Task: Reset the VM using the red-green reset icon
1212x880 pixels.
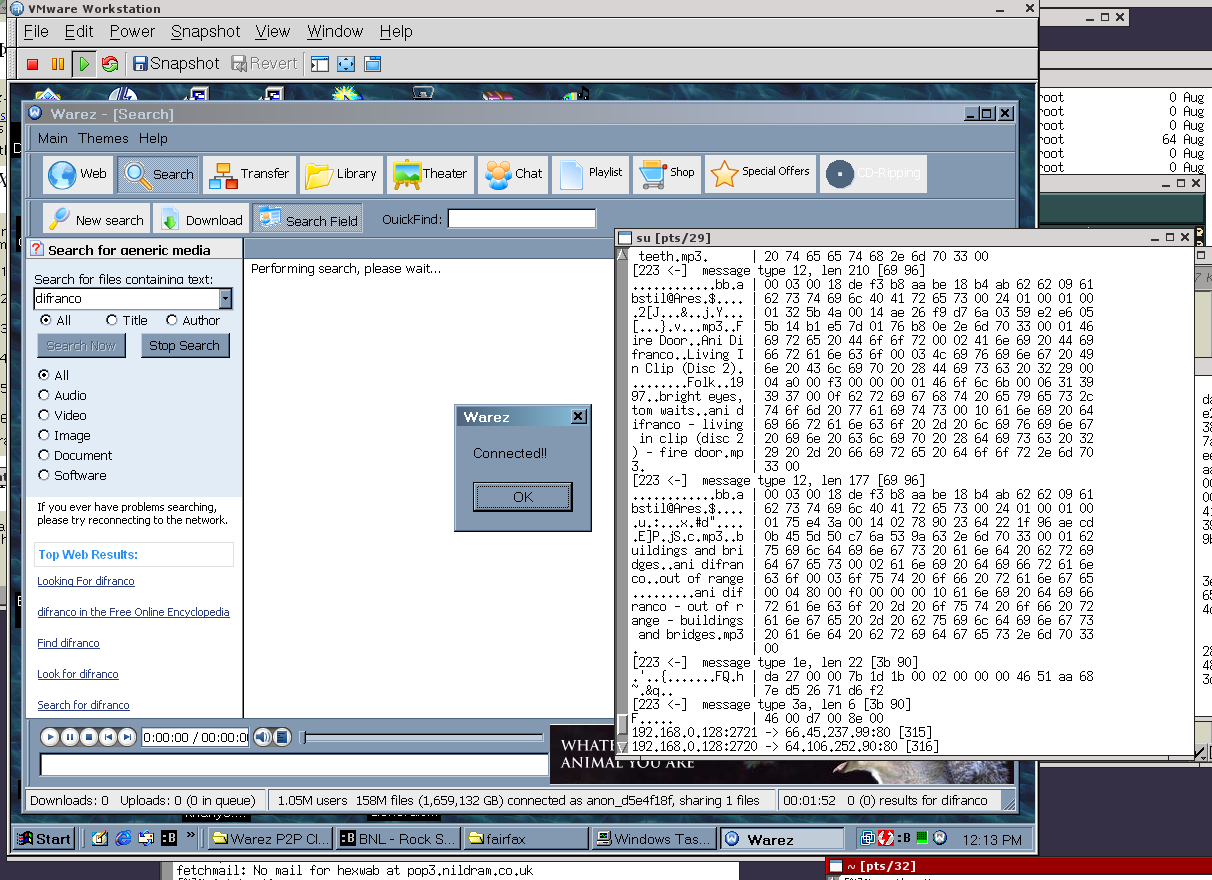Action: [110, 64]
